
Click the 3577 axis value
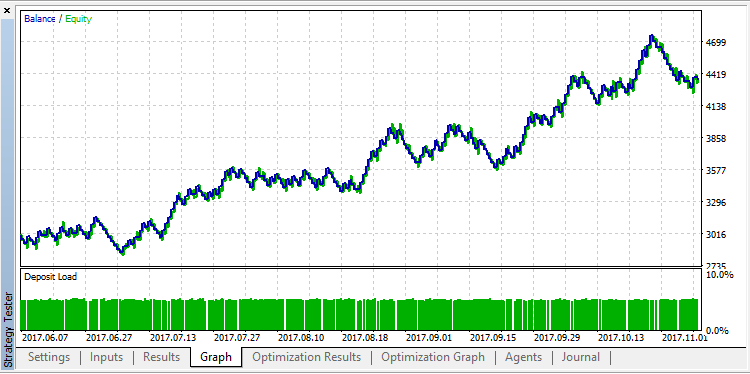716,171
